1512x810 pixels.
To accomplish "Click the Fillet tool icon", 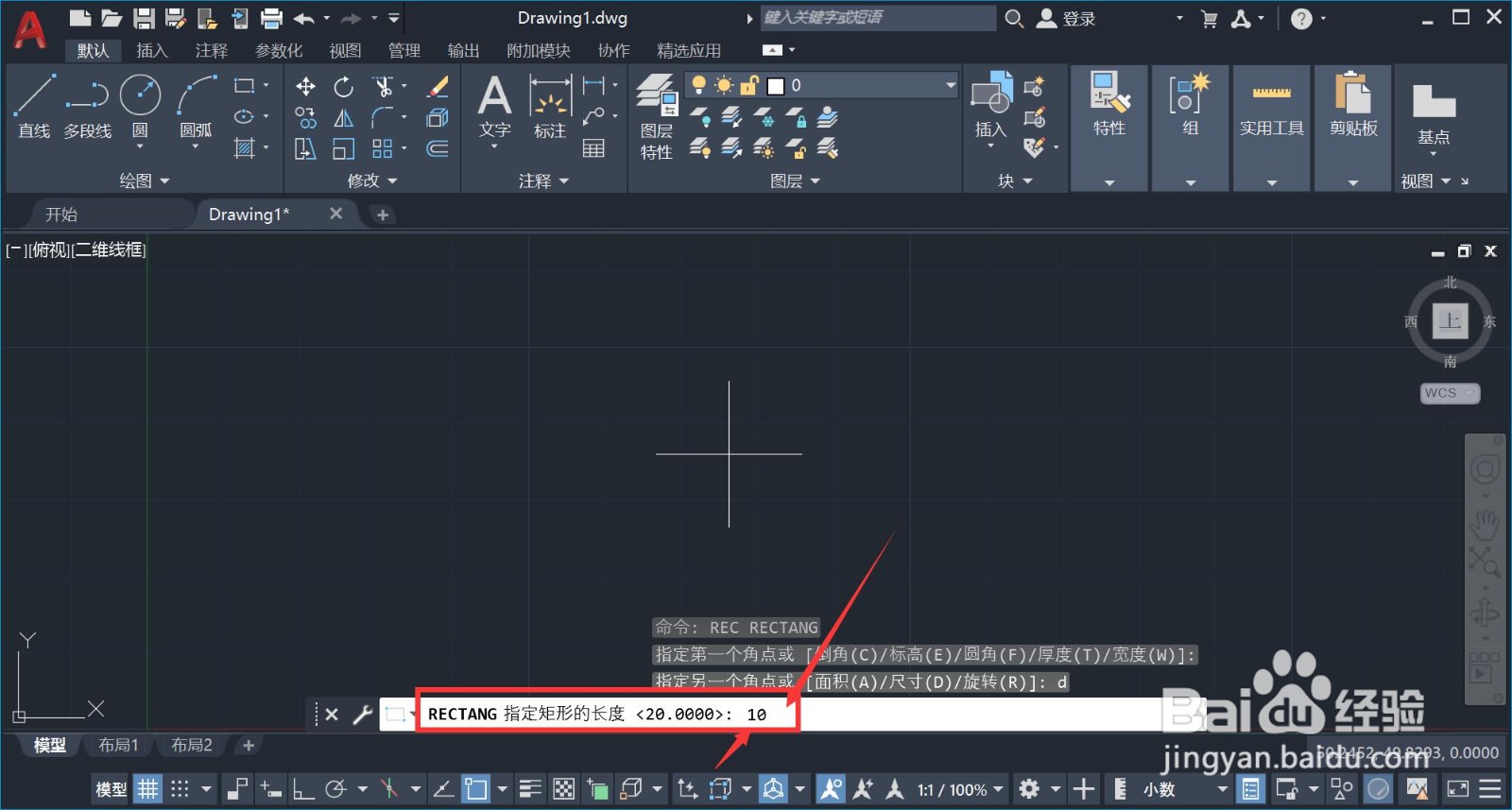I will (383, 118).
